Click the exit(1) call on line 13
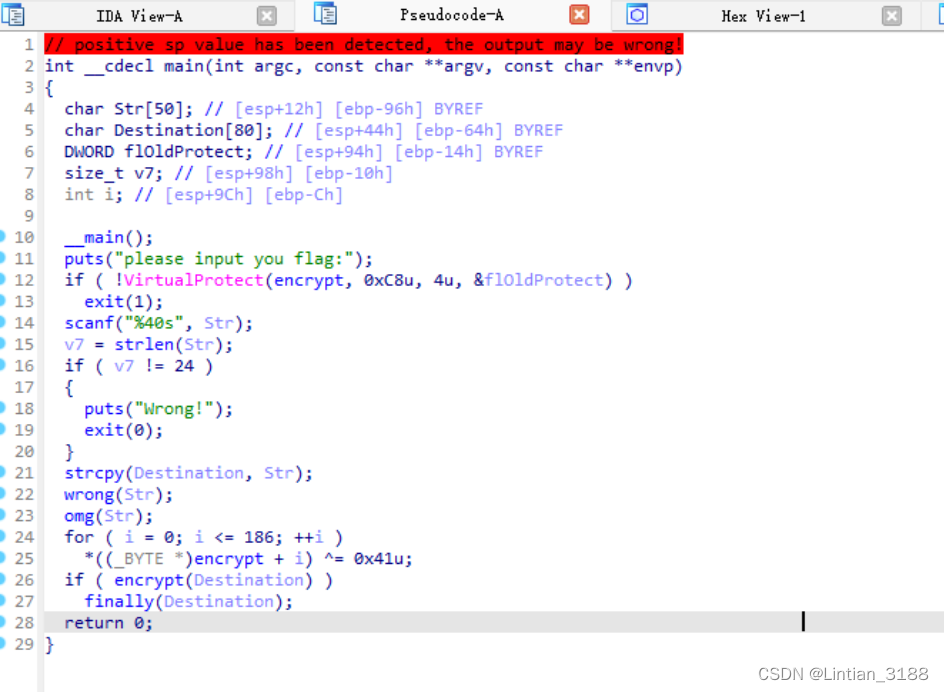This screenshot has height=692, width=944. (x=123, y=301)
